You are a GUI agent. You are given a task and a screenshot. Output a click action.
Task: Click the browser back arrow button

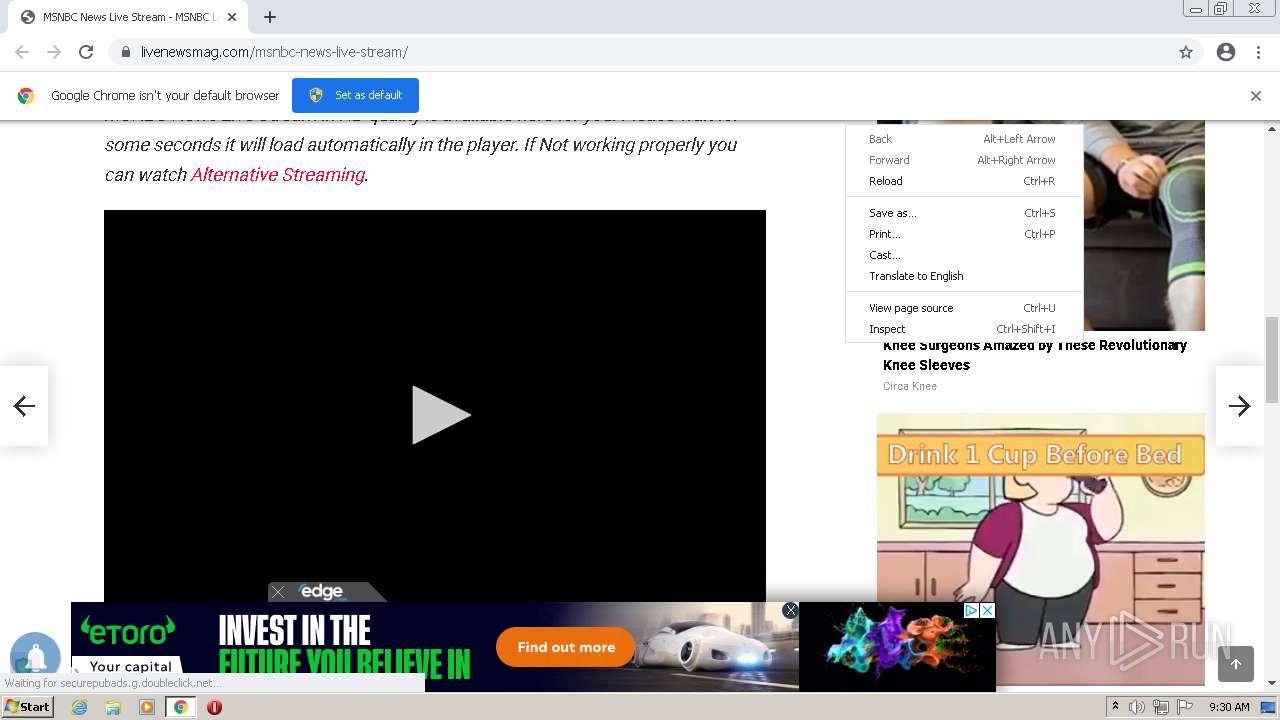click(22, 52)
